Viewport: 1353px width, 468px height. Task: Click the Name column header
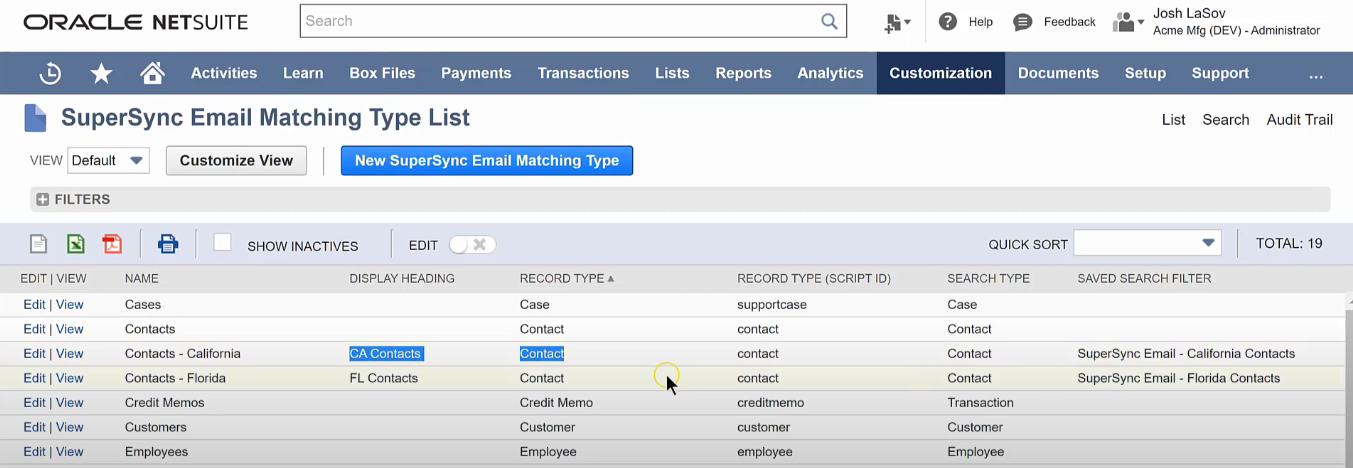click(x=142, y=278)
